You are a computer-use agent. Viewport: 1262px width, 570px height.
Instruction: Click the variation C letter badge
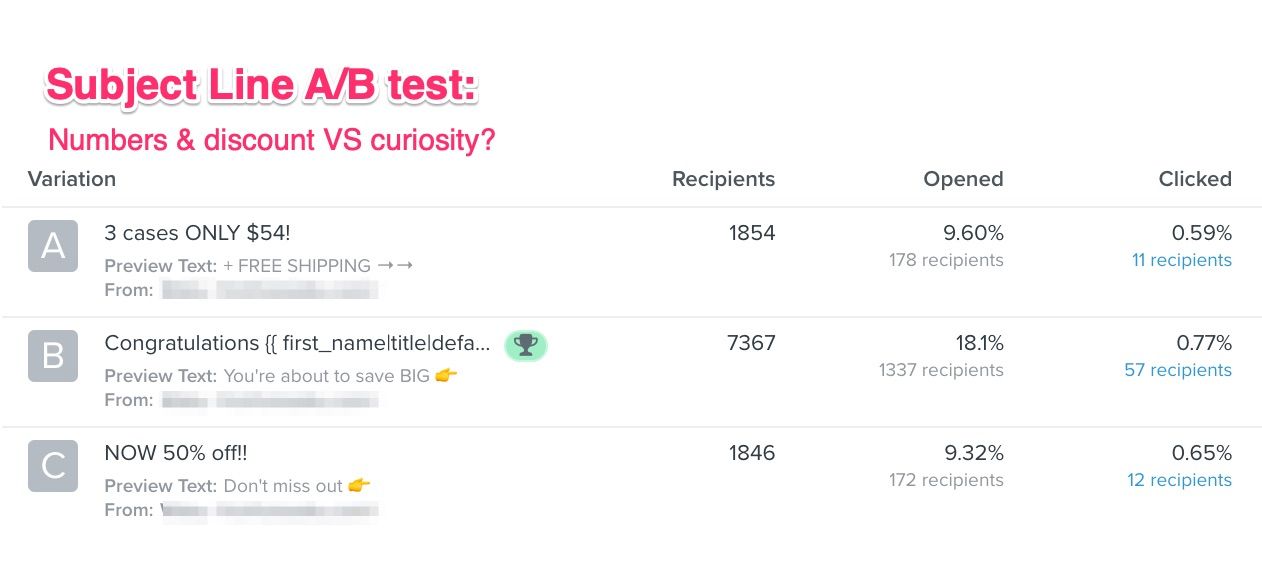[53, 467]
